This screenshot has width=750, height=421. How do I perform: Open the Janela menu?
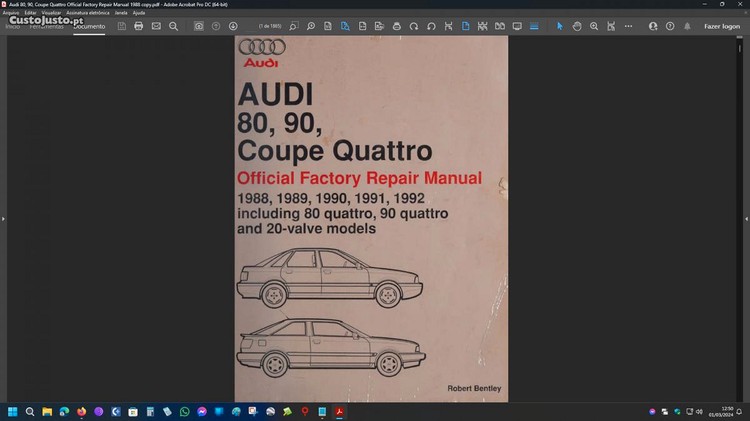pos(121,12)
